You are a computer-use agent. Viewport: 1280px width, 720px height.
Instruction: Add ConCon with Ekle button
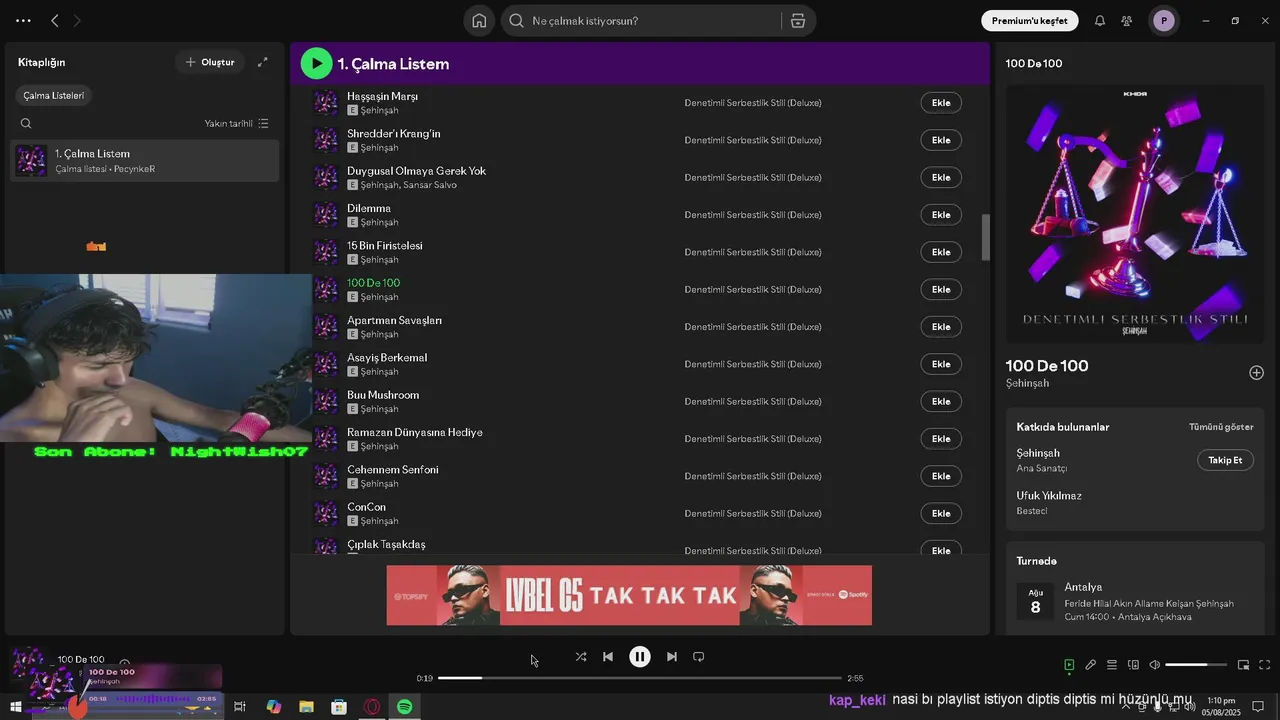coord(941,514)
